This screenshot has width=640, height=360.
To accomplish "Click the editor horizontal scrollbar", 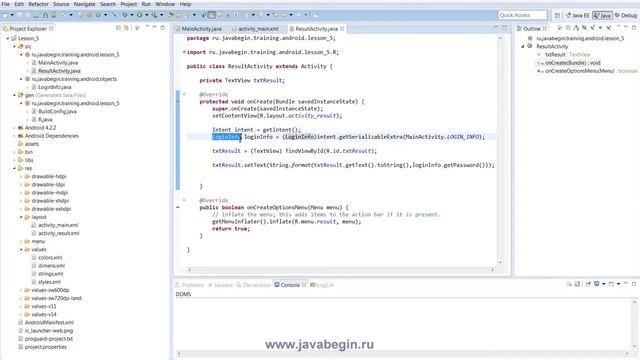I will [341, 270].
